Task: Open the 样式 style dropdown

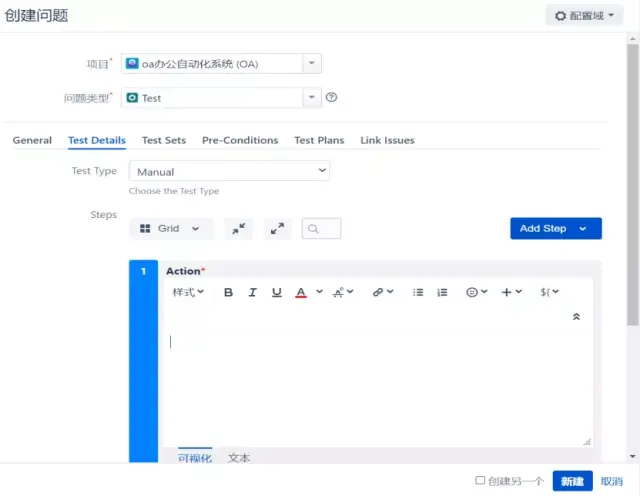Action: click(188, 292)
